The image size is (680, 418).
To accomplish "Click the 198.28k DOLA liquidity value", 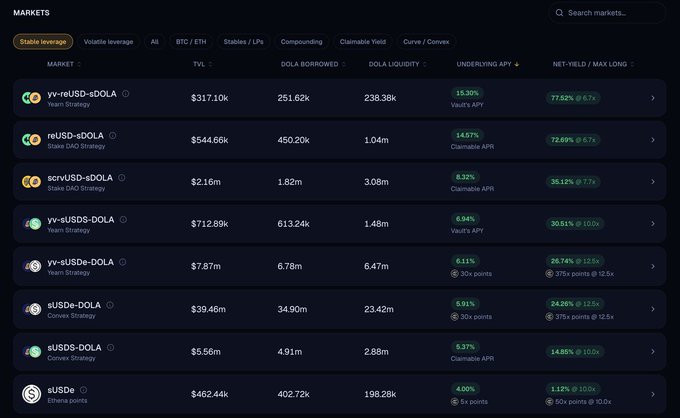I will coord(380,394).
